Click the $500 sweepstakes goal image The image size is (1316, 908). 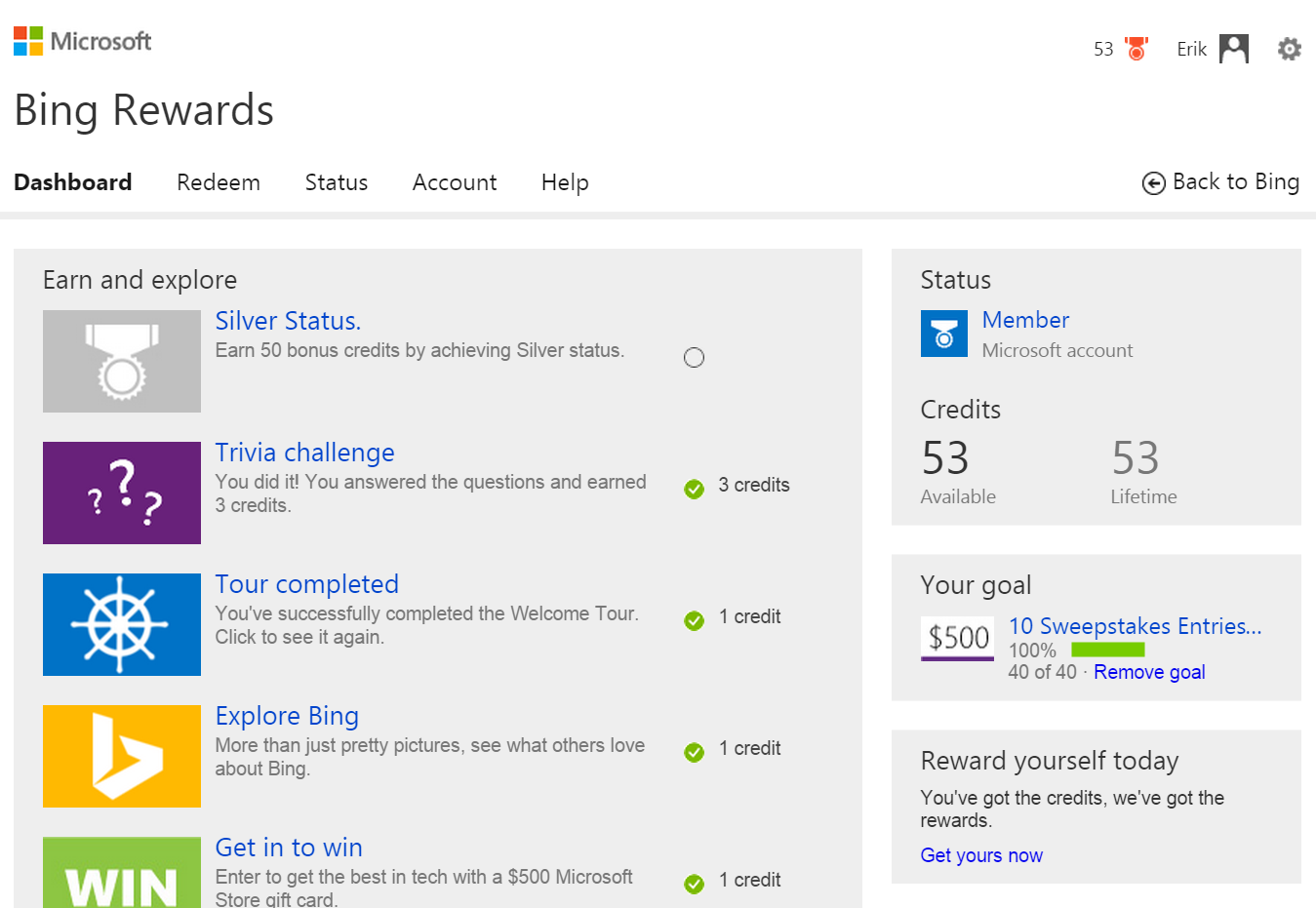click(958, 638)
